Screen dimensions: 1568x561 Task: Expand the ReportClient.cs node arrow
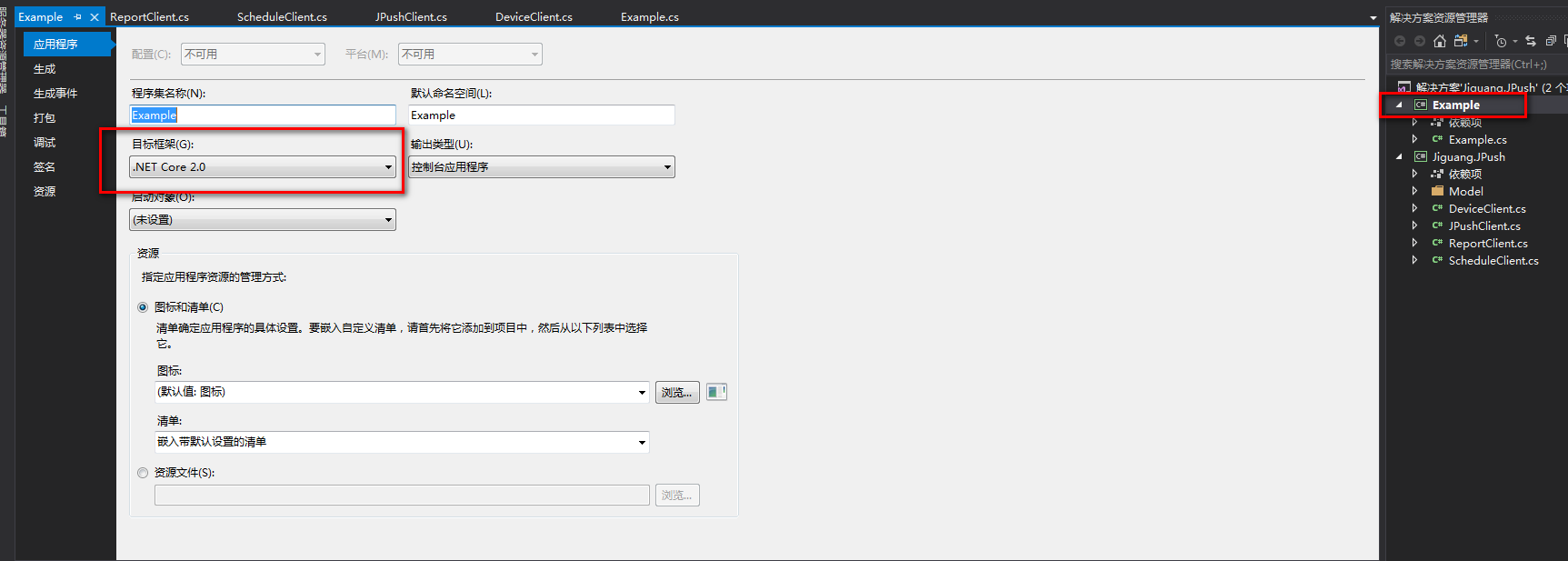[1414, 243]
